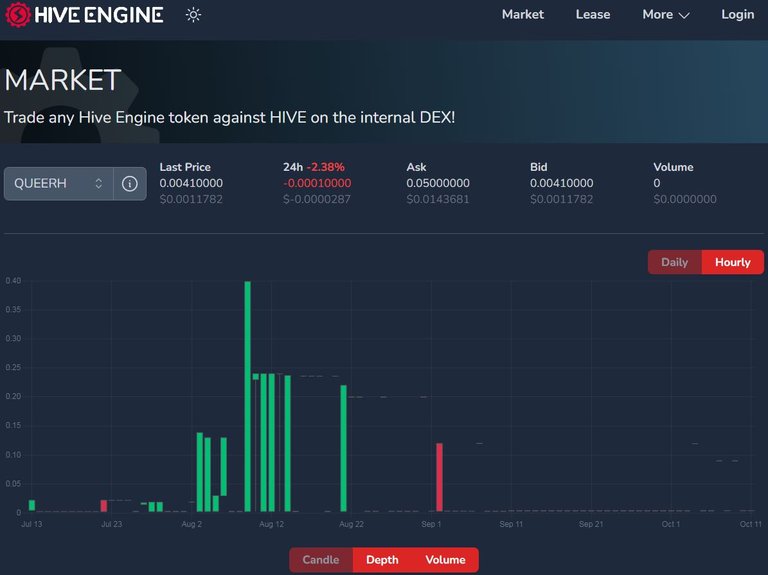The height and width of the screenshot is (575, 768).
Task: Select the Candle chart tab
Action: click(x=321, y=560)
